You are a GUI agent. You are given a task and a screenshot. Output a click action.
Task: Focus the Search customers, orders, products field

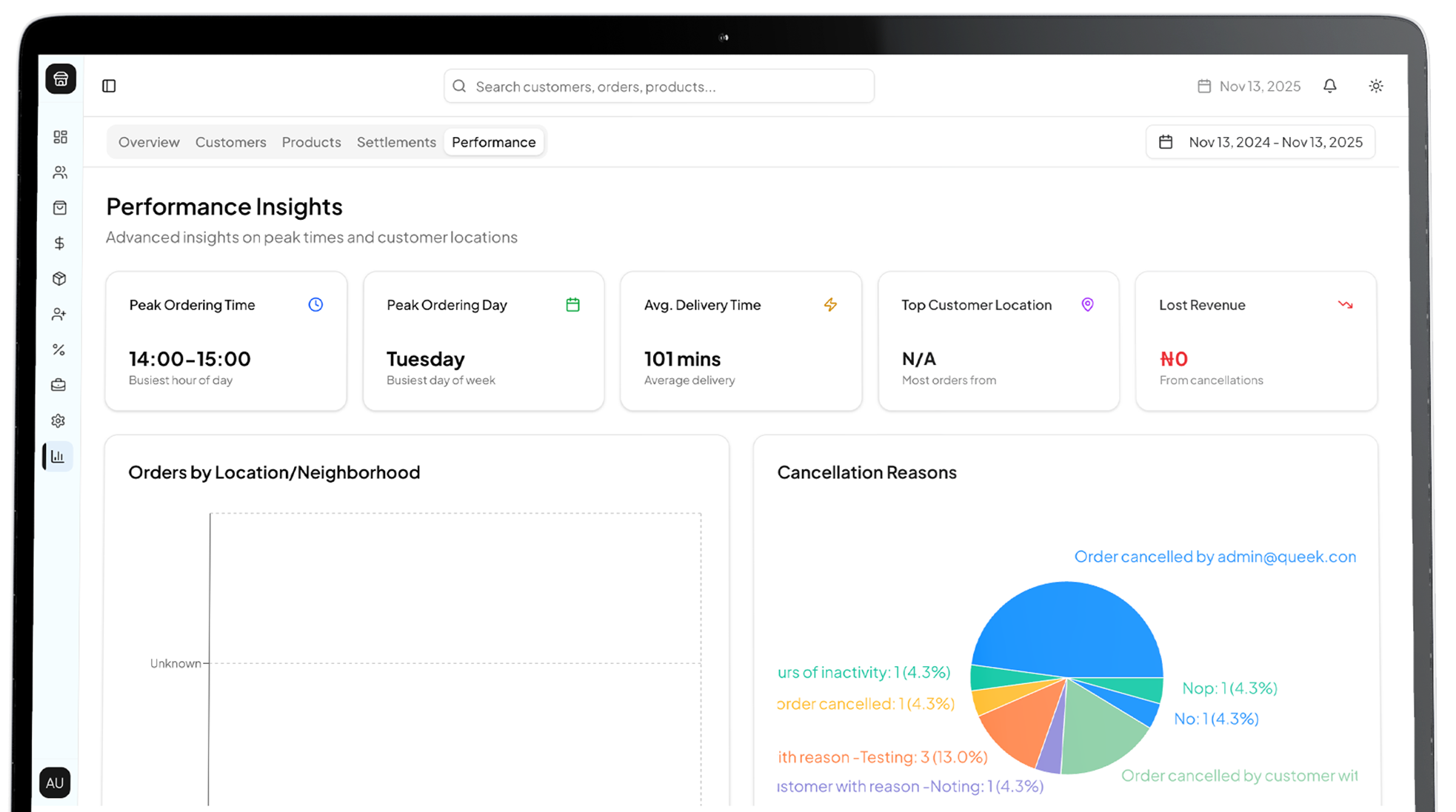[x=659, y=86]
